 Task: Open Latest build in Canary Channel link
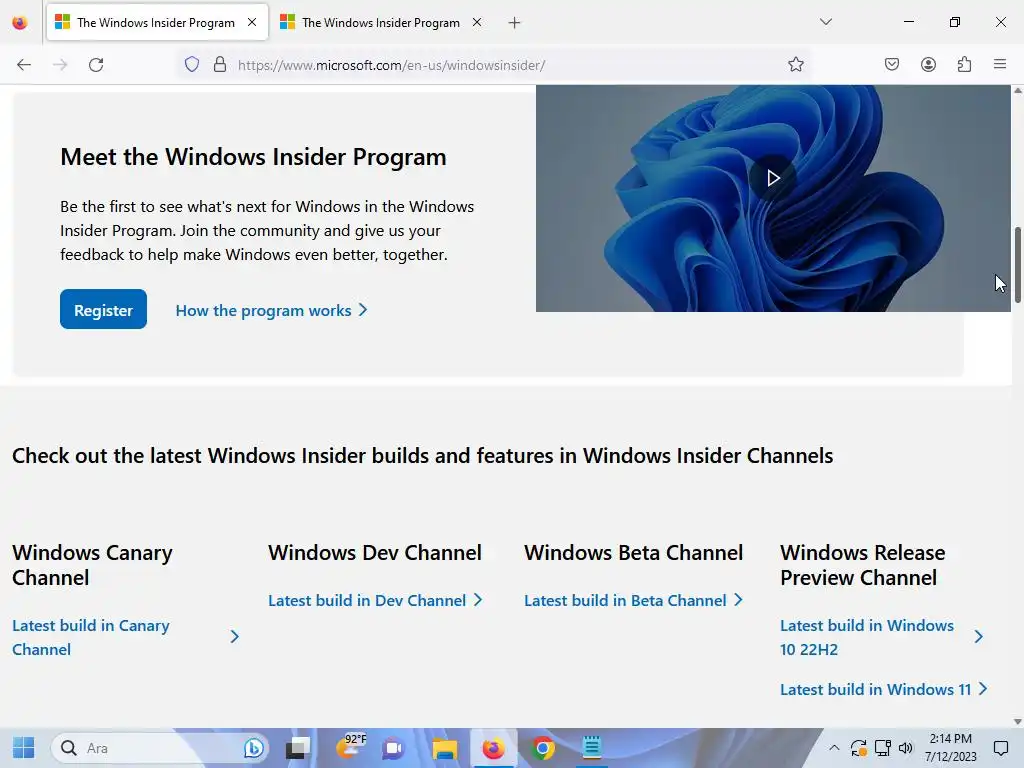pos(125,637)
